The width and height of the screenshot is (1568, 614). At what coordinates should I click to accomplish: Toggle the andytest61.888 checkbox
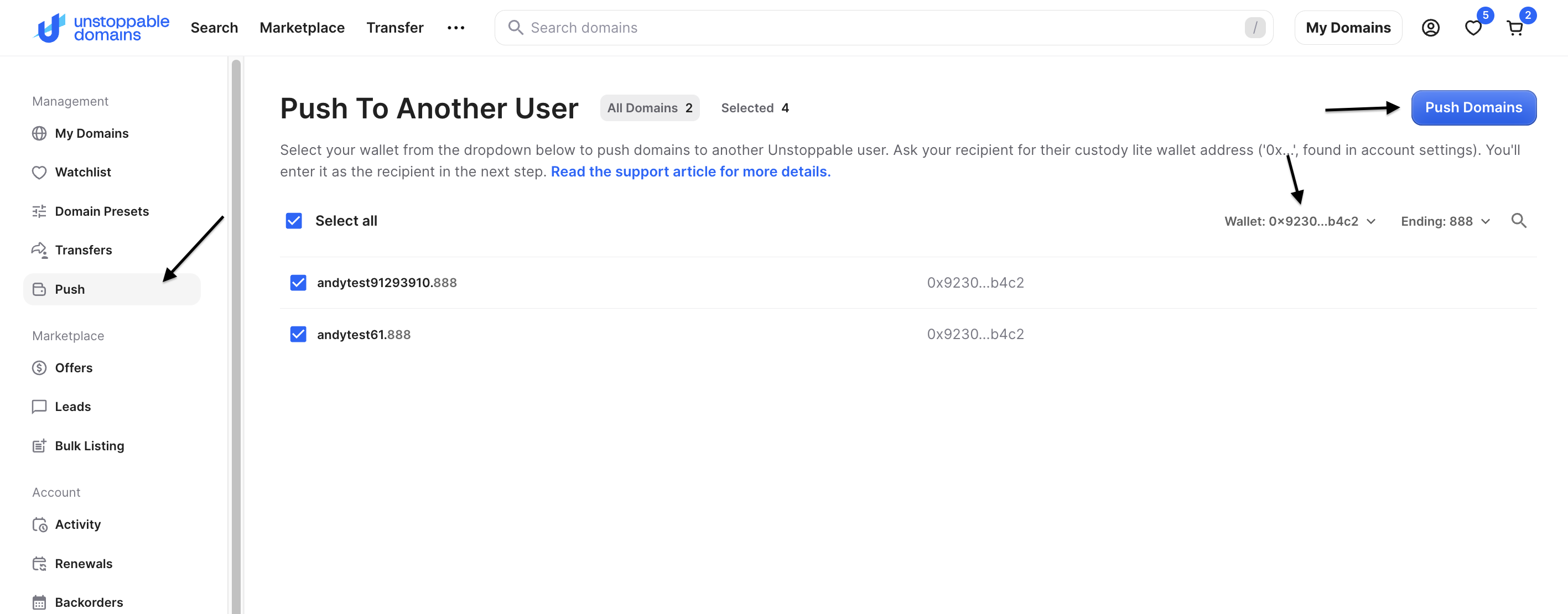coord(298,335)
